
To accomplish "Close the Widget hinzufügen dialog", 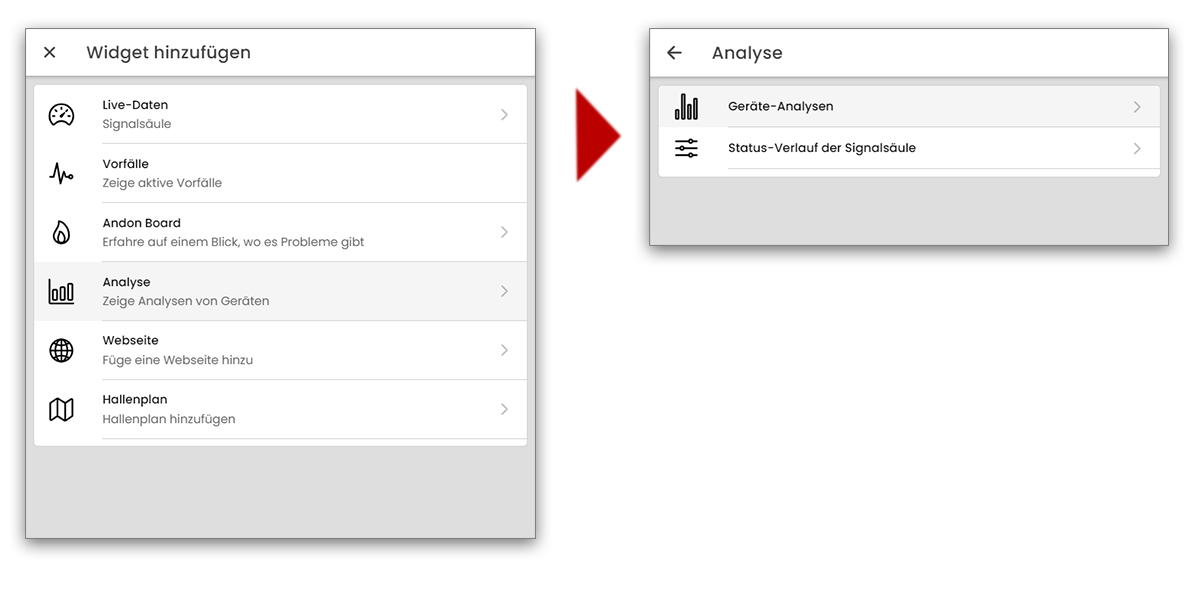I will pos(50,53).
